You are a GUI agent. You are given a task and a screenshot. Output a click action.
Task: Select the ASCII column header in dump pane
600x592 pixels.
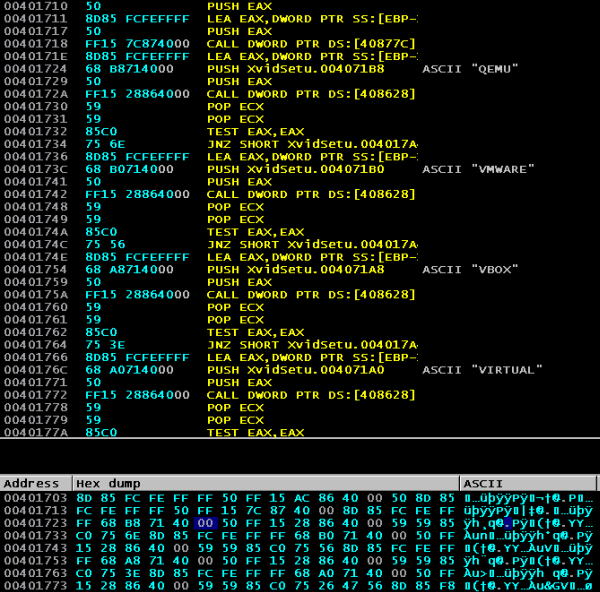[528, 484]
